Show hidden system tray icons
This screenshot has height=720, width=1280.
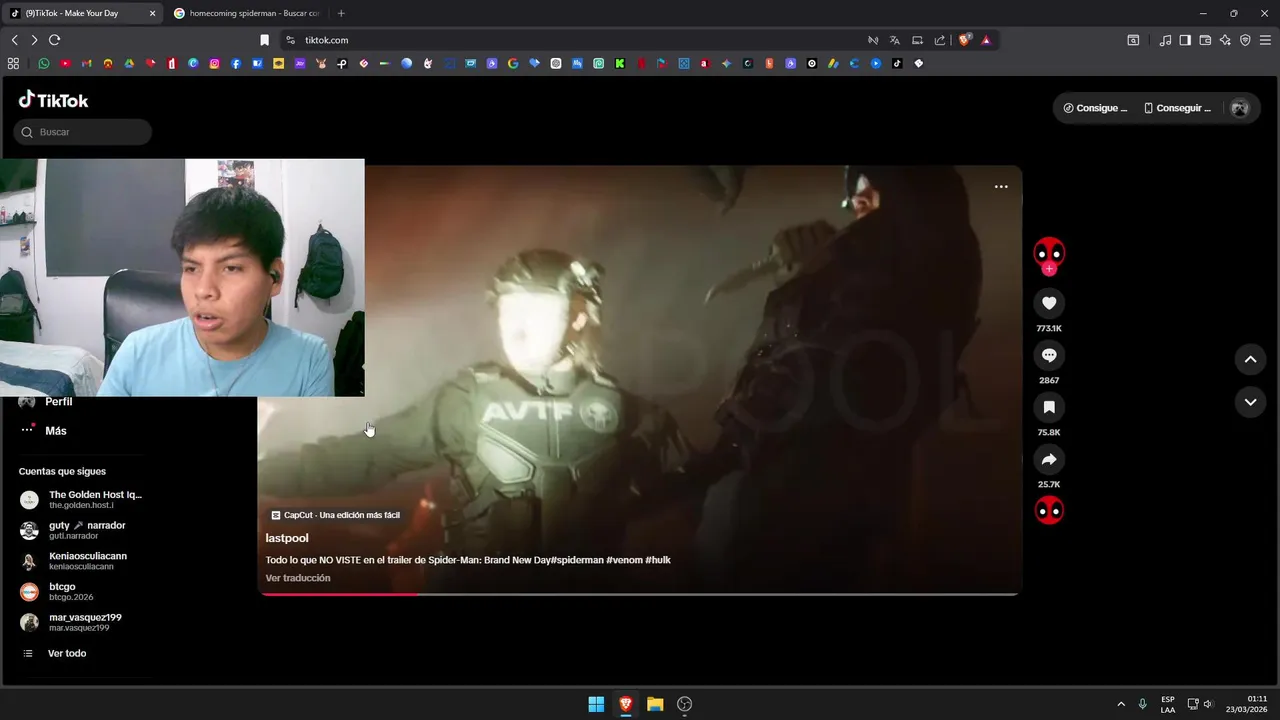tap(1121, 704)
